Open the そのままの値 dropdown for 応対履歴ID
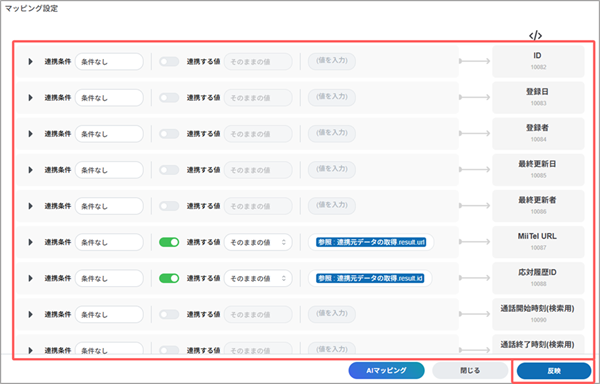 [258, 278]
